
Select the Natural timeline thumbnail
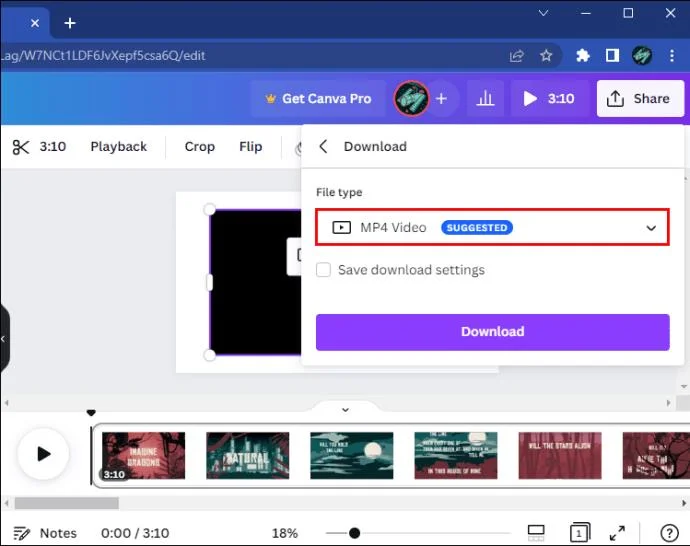pyautogui.click(x=248, y=455)
